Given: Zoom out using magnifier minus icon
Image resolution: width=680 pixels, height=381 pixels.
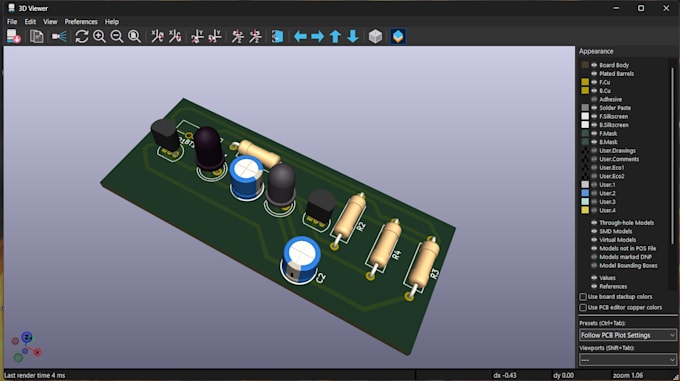Looking at the screenshot, I should pos(117,36).
